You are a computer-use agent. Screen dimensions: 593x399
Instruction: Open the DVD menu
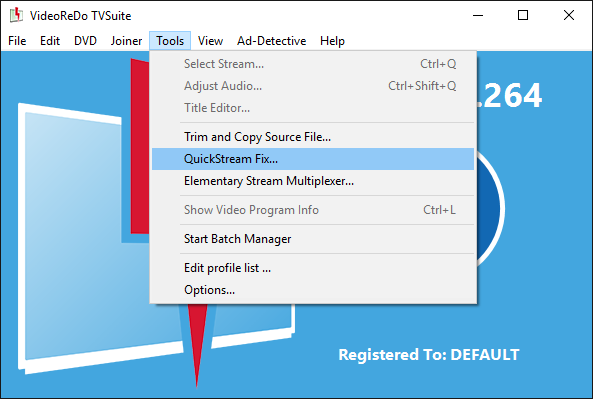point(85,41)
